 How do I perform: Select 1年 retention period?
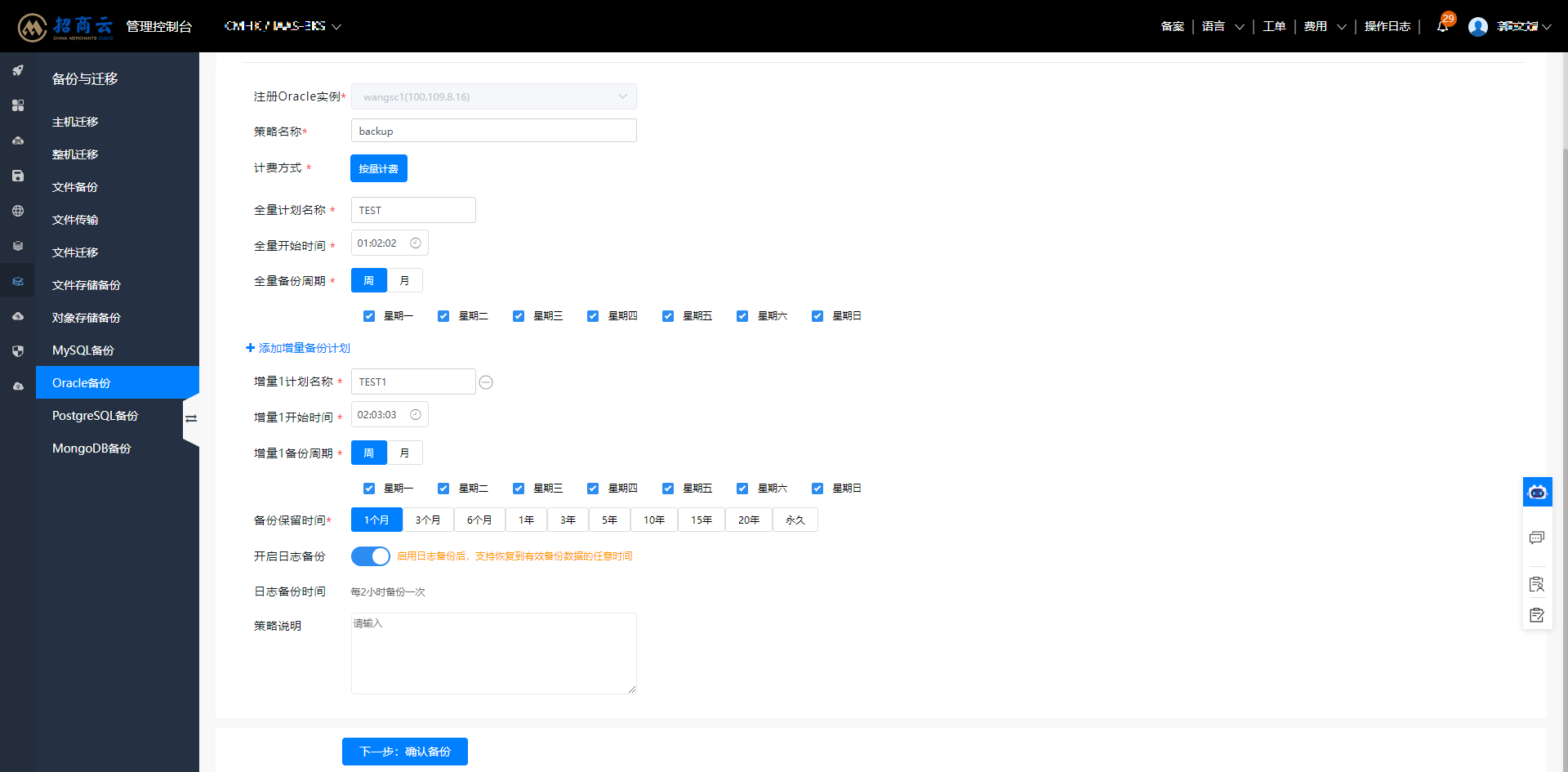[x=527, y=520]
